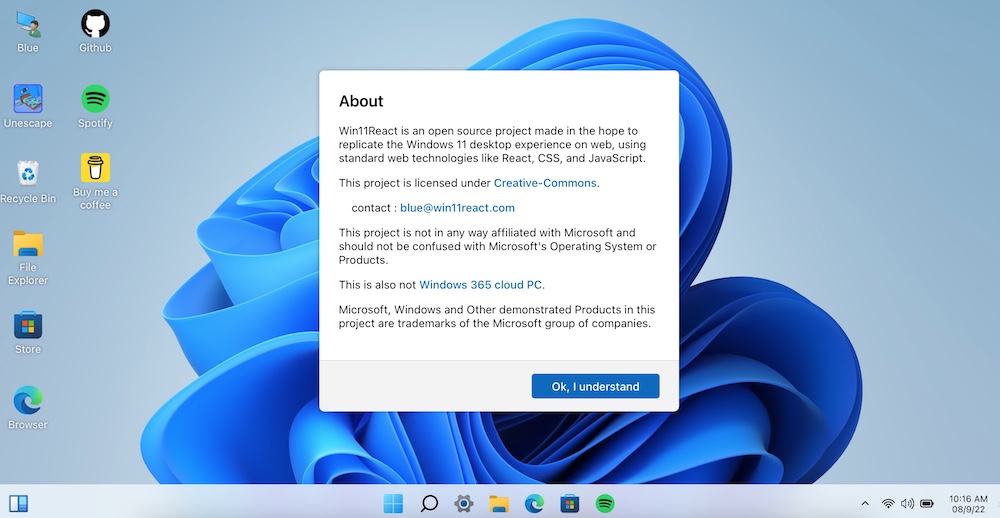Open taskbar Search magnifier
Image resolution: width=1000 pixels, height=518 pixels.
click(x=429, y=503)
